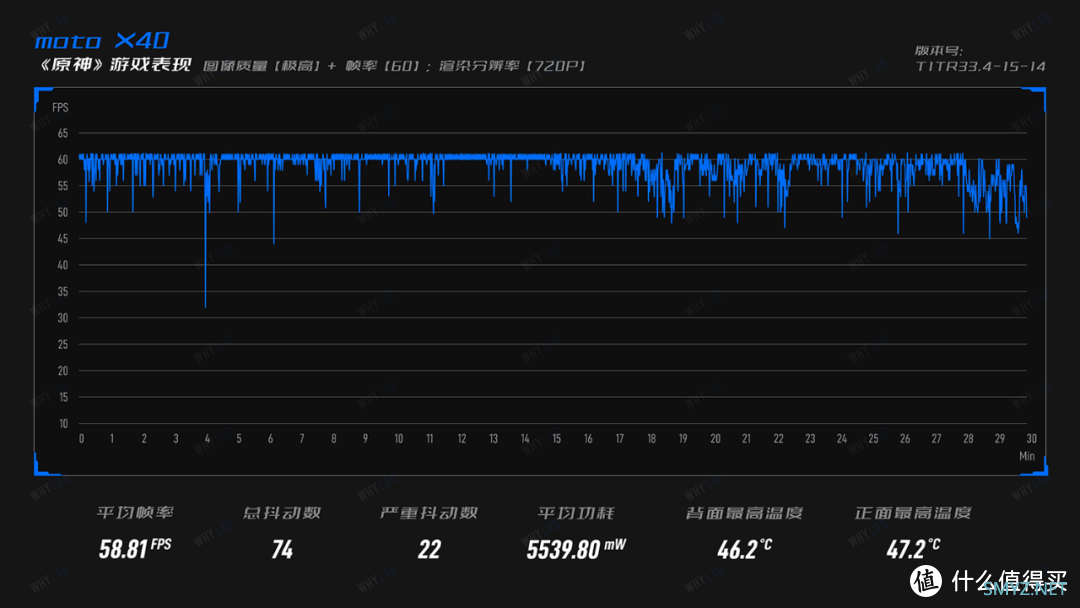1080x608 pixels.
Task: Click the deepest FPS dip near minute 4
Action: tap(205, 305)
